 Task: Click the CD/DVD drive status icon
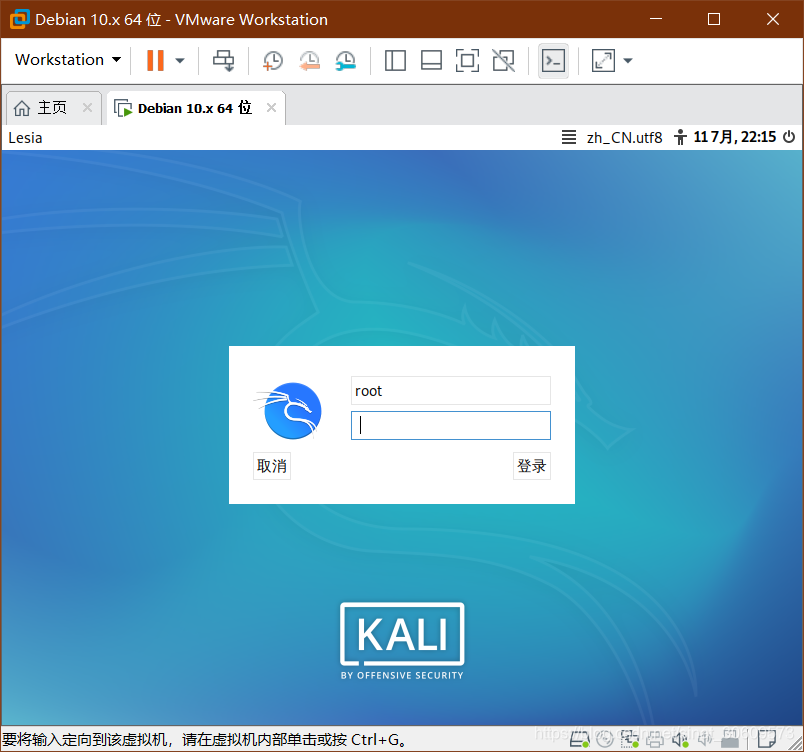605,739
